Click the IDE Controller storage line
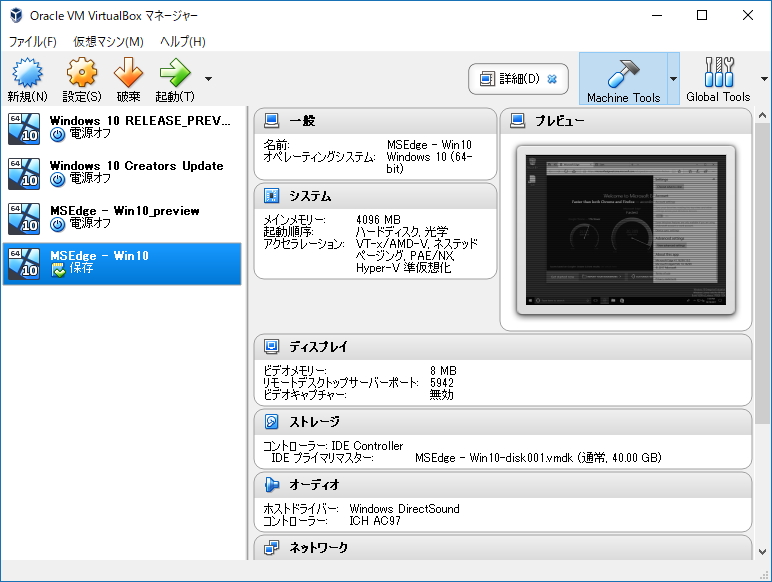This screenshot has width=772, height=582. tap(333, 446)
